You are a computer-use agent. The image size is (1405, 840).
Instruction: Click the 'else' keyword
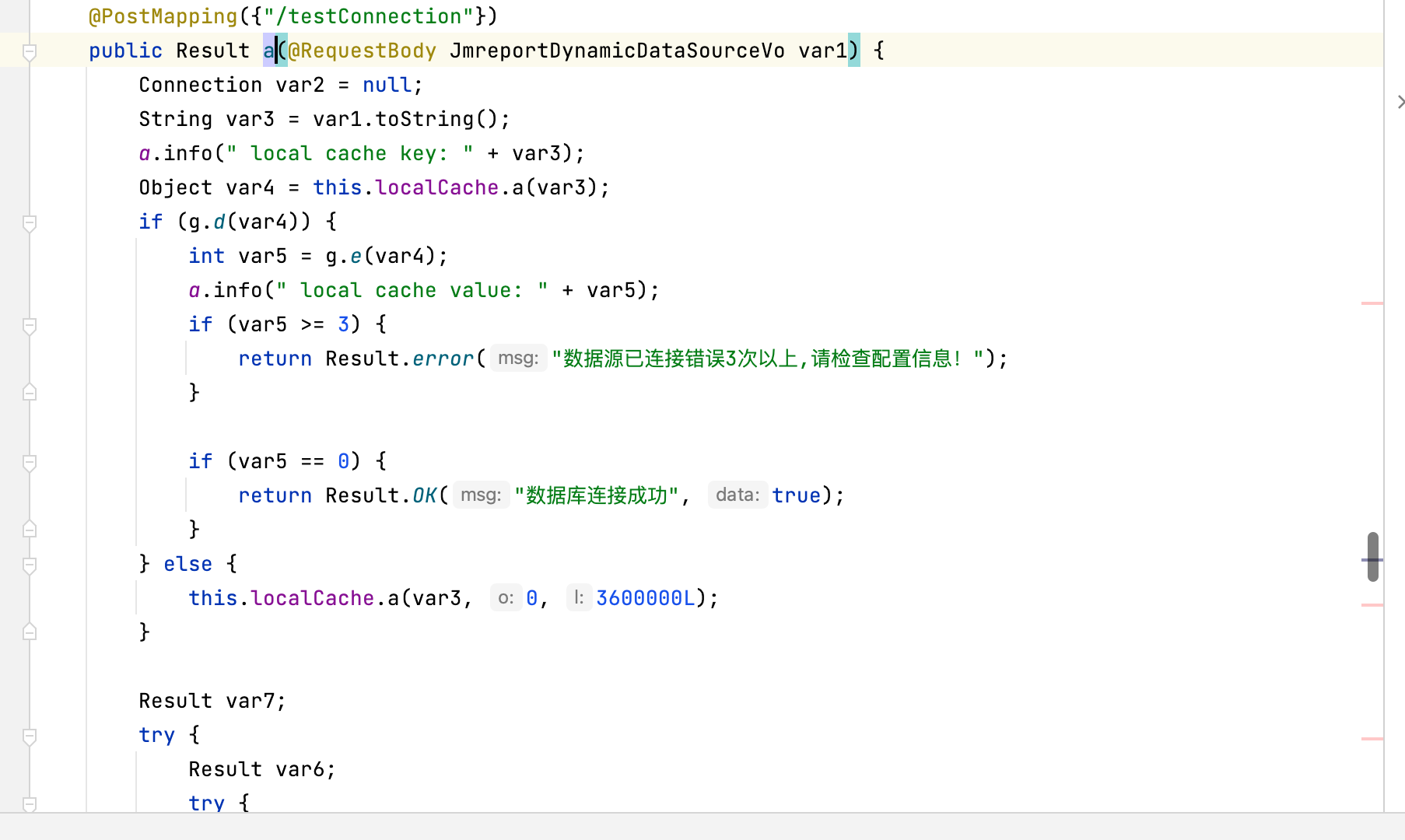(x=188, y=564)
